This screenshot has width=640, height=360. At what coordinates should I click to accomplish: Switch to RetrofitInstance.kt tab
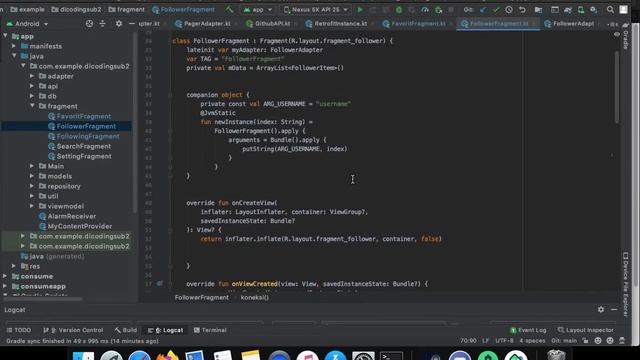pos(340,24)
